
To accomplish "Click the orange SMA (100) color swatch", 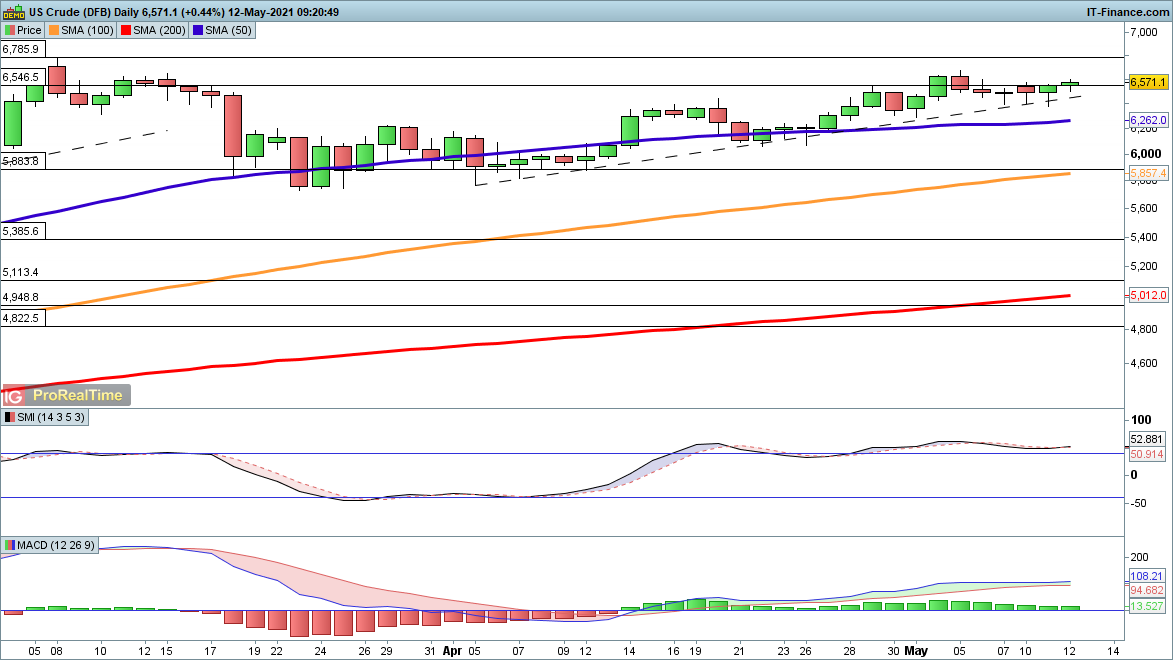I will tap(54, 31).
